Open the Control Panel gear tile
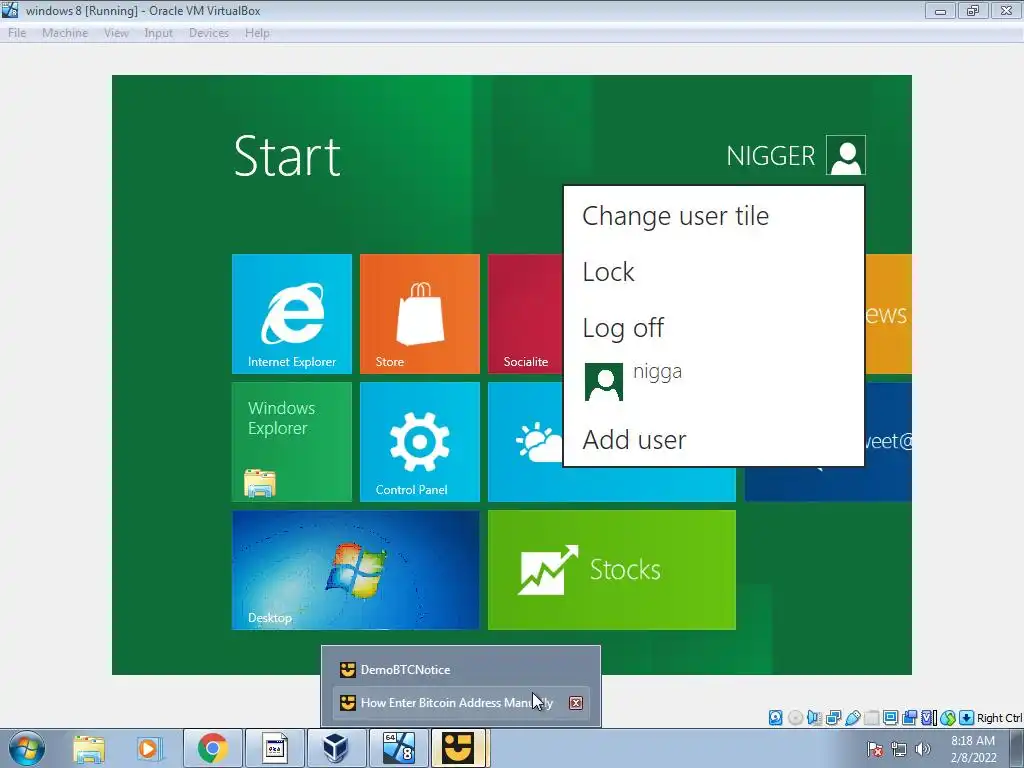The image size is (1024, 768). (419, 441)
